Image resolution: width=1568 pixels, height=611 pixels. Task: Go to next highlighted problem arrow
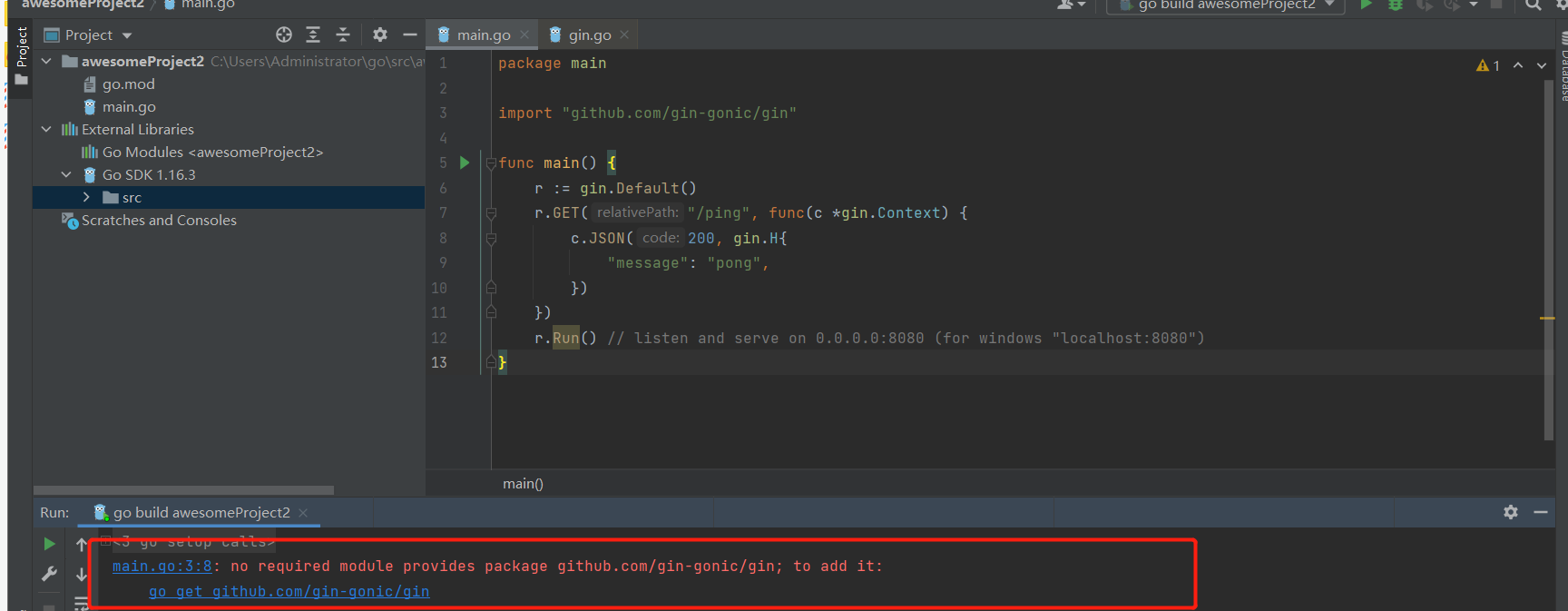pos(1542,65)
